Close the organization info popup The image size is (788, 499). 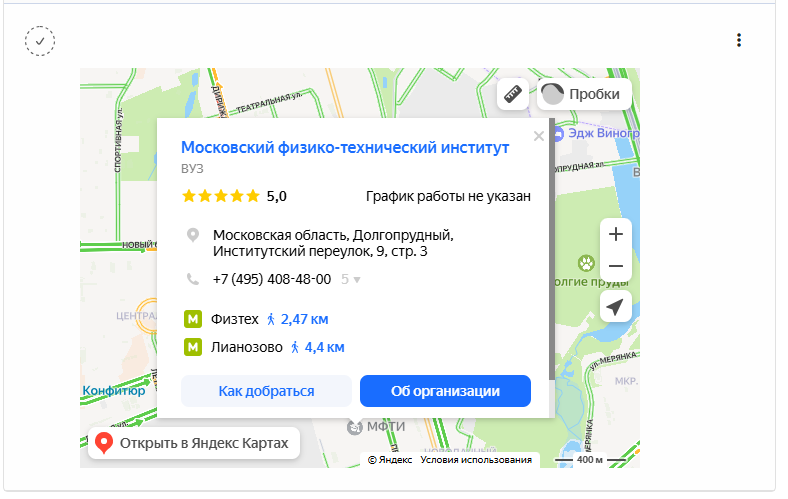539,136
